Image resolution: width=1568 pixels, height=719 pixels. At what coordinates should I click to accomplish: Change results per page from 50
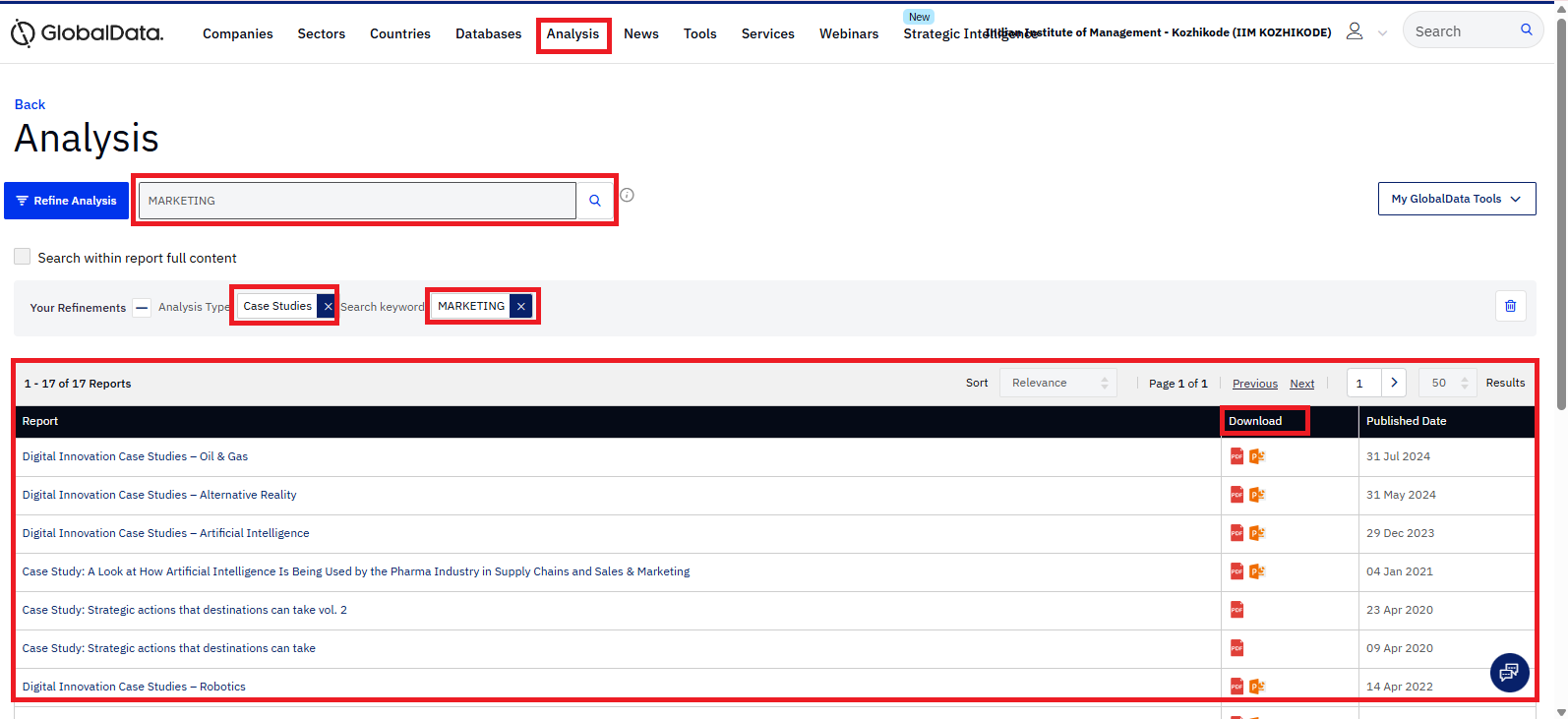[1448, 383]
